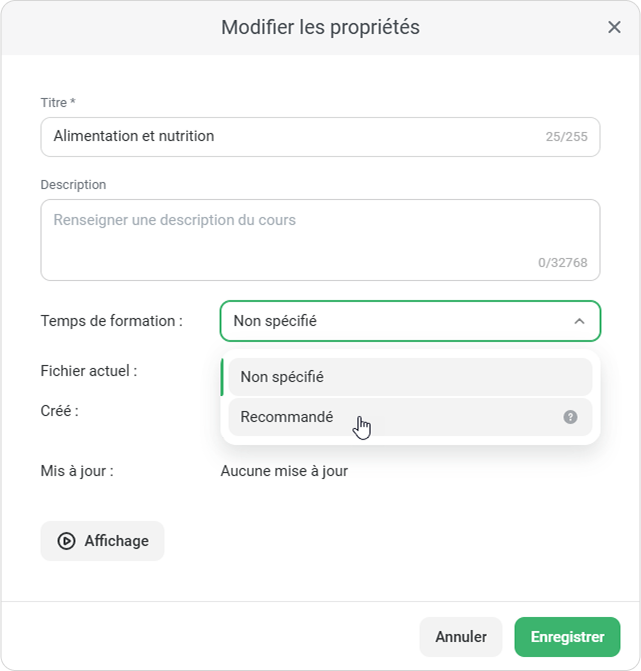This screenshot has height=671, width=641.
Task: Click the 25/255 title character counter
Action: [x=567, y=137]
